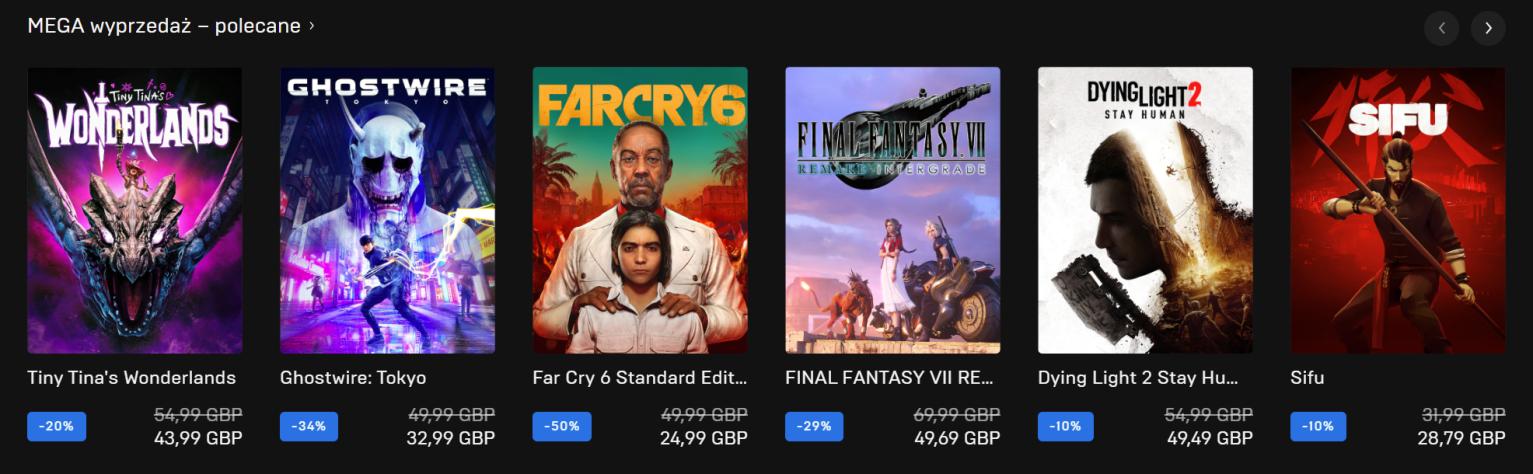
Task: Click the -20% discount badge
Action: coord(57,426)
